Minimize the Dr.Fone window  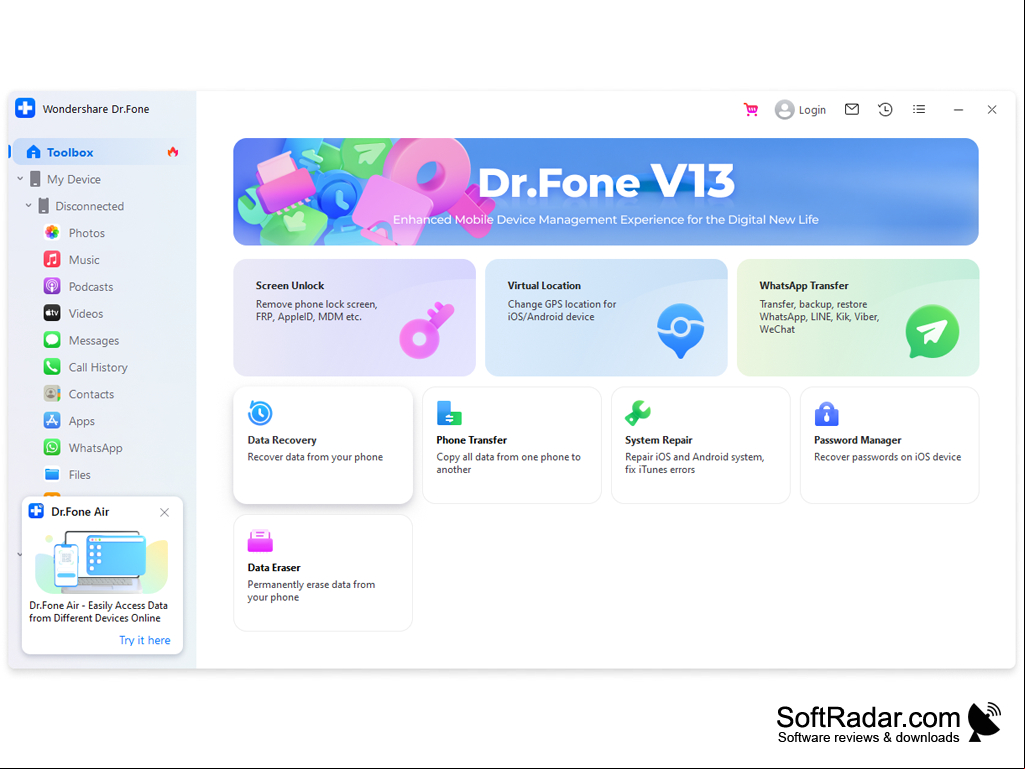click(958, 110)
